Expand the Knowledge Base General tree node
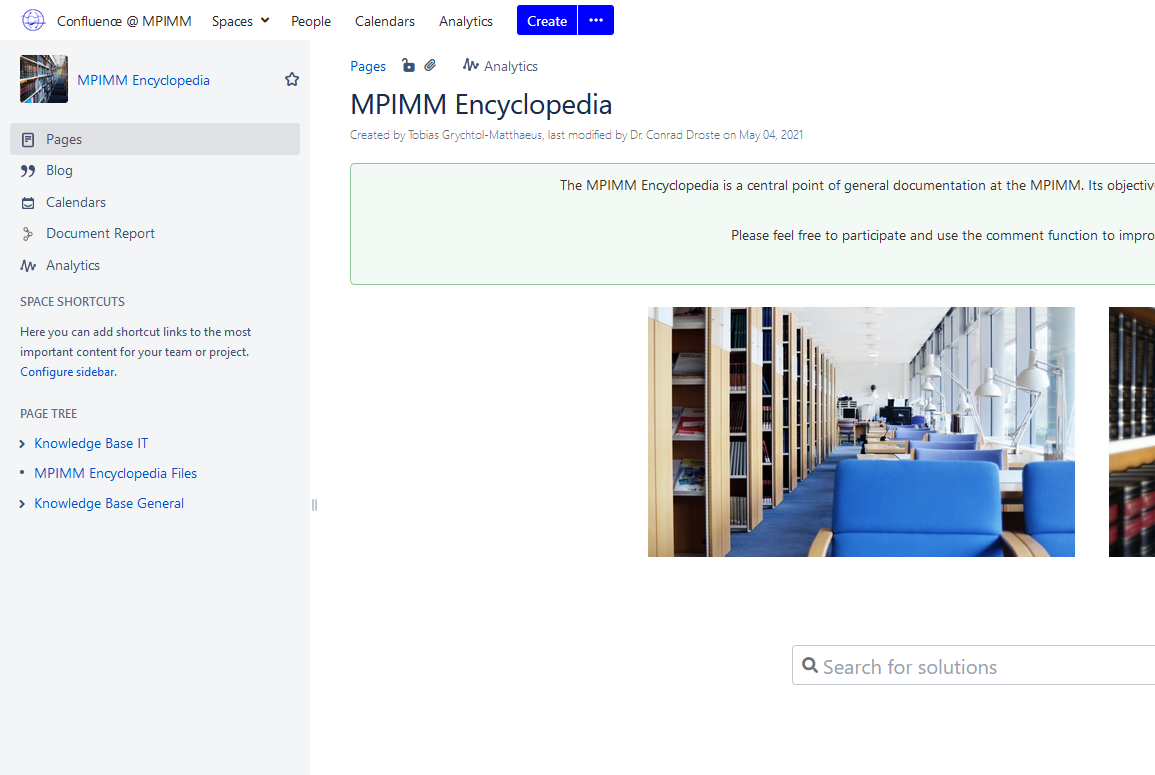The width and height of the screenshot is (1155, 775). (22, 504)
